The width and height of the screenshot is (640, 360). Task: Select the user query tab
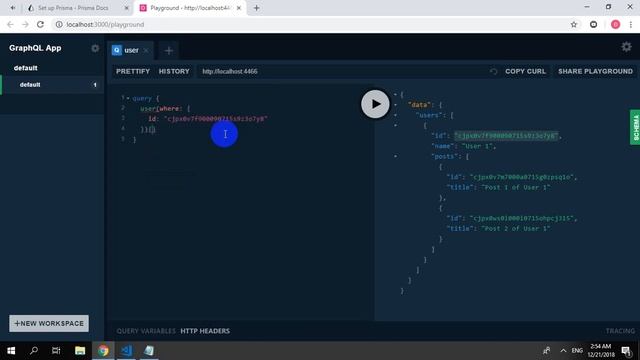[x=130, y=50]
